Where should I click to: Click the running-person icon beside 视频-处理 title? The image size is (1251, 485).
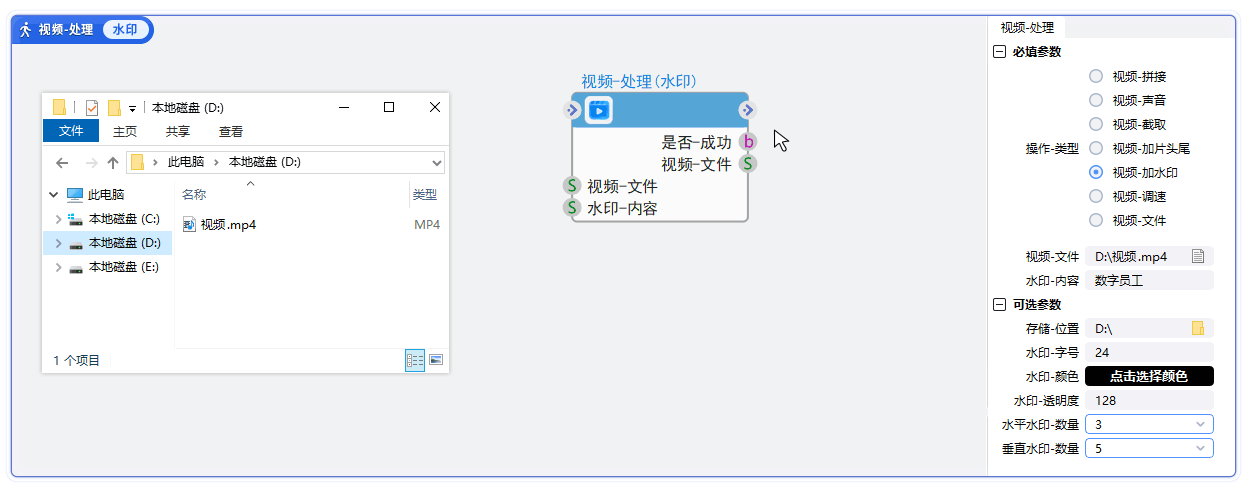pyautogui.click(x=26, y=29)
